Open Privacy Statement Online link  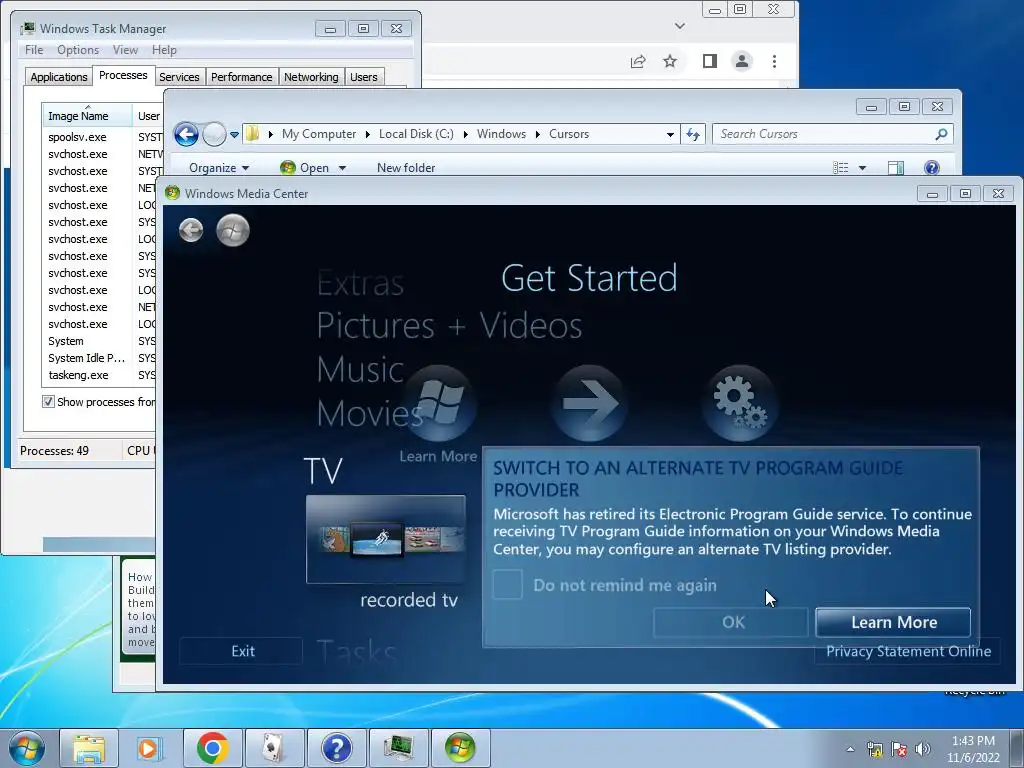(908, 651)
